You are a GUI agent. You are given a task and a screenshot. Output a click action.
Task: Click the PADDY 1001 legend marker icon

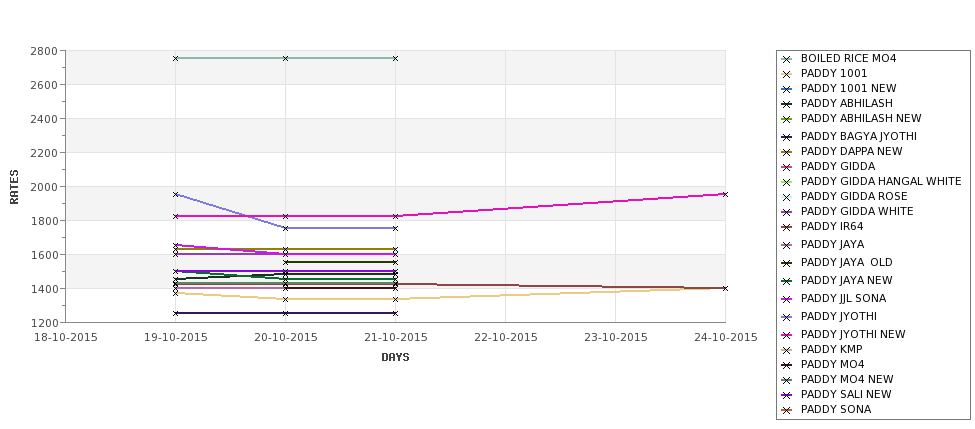tap(787, 74)
